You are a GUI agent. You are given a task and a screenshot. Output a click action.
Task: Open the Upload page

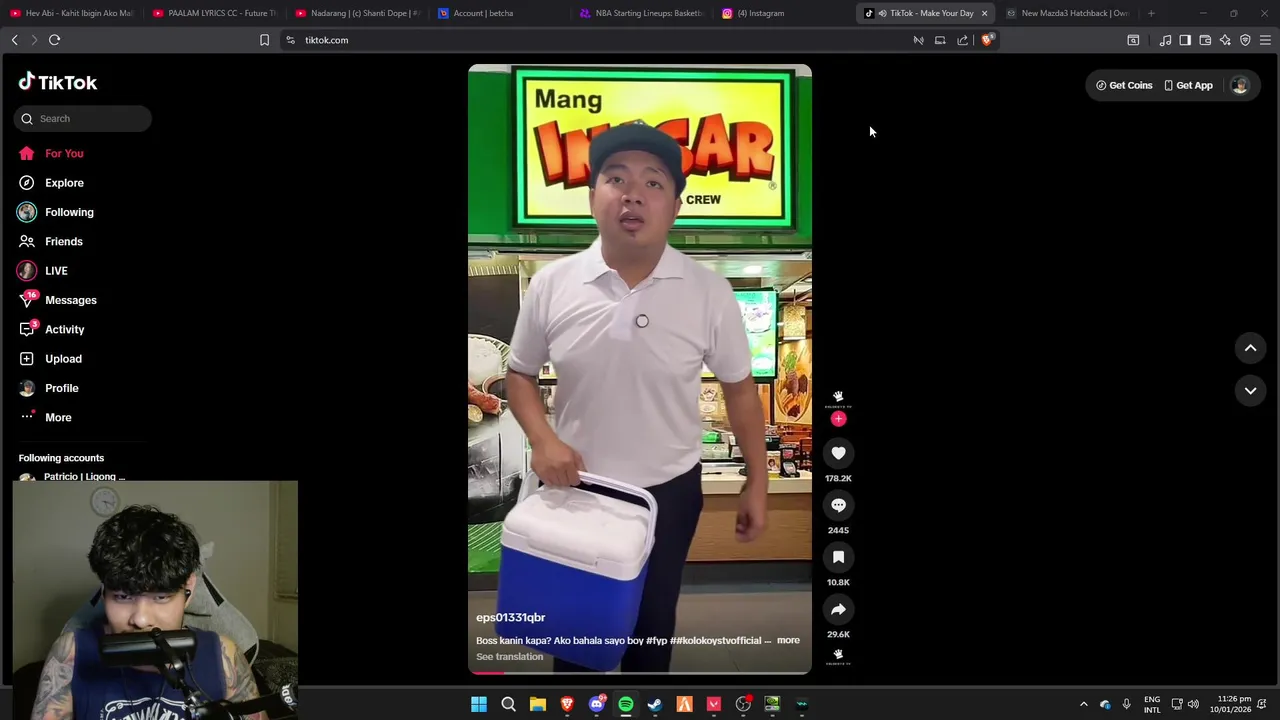click(50, 358)
